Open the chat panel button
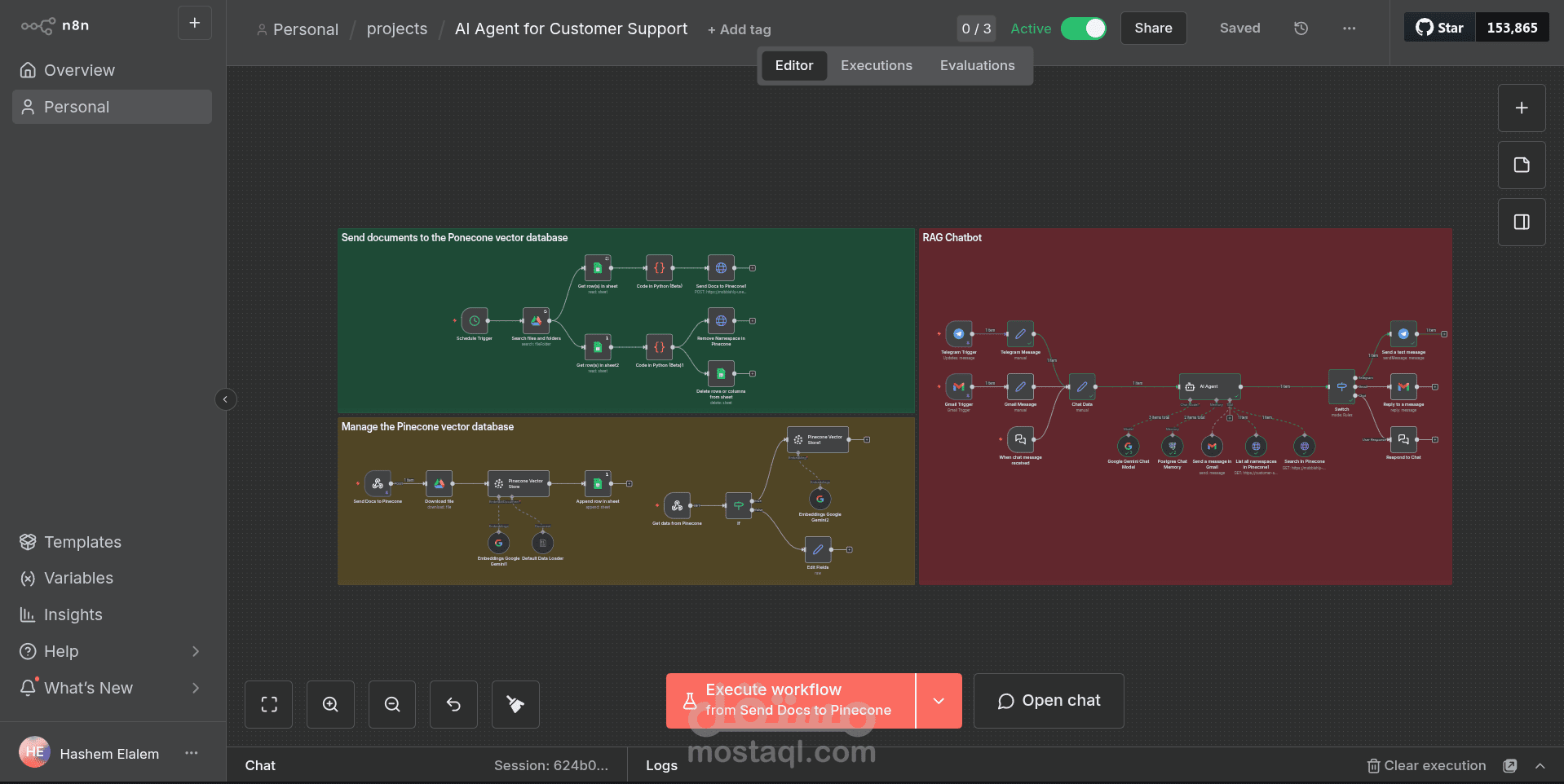1564x784 pixels. [1049, 701]
